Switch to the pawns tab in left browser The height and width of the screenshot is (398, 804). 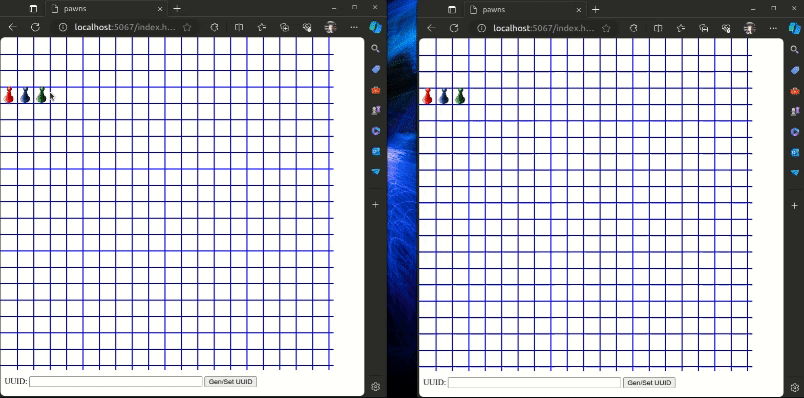106,9
